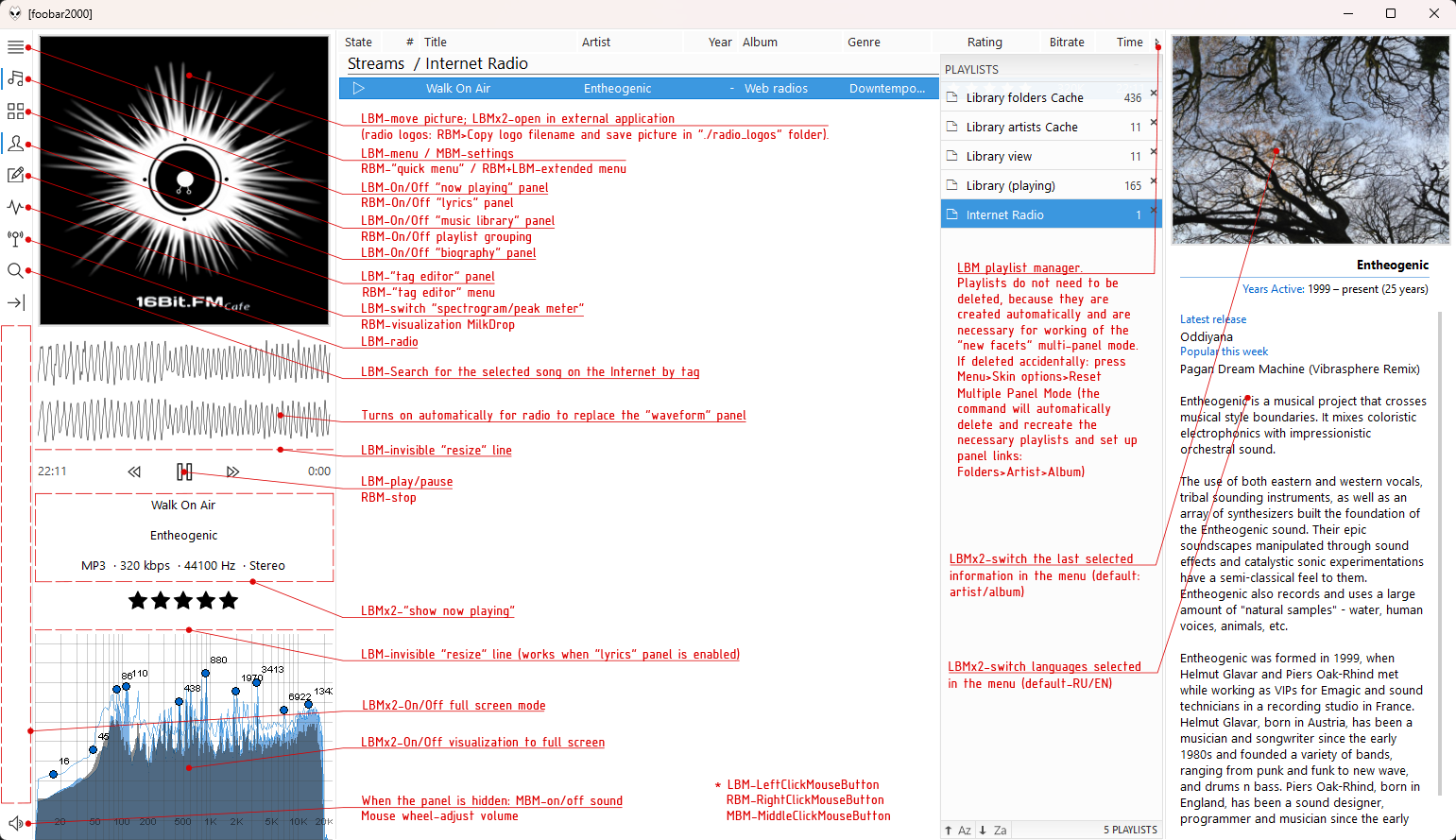Click the Popular this week link
1456x840 pixels.
1224,351
